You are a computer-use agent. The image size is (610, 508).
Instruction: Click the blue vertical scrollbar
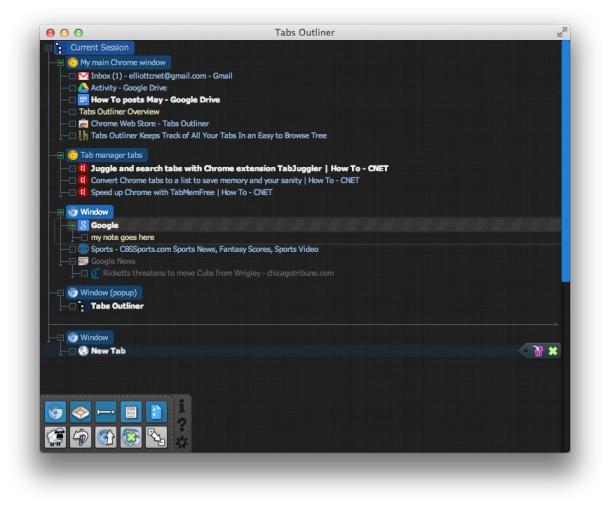(565, 161)
